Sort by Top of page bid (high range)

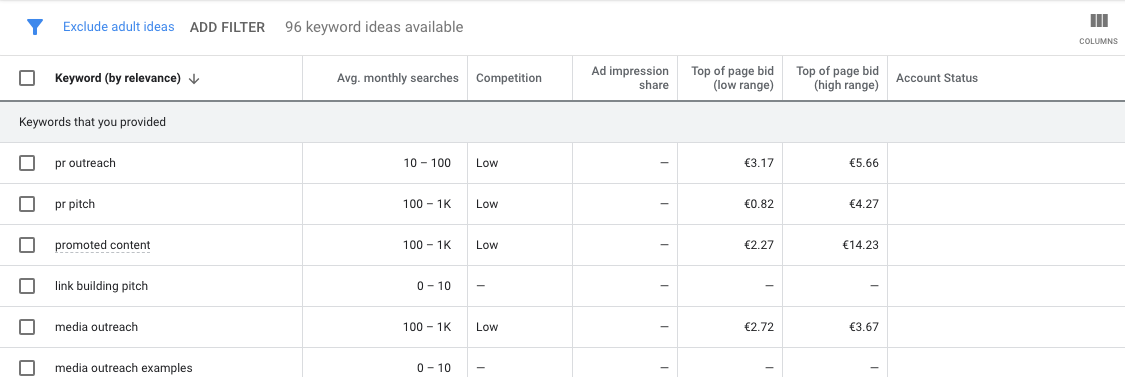837,78
